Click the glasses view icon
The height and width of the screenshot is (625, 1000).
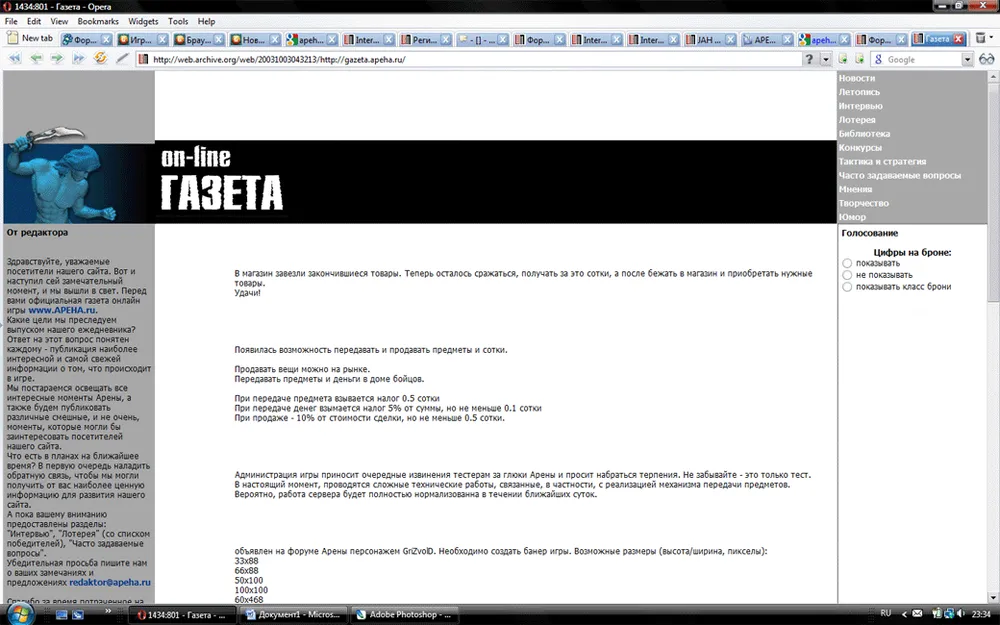click(986, 59)
